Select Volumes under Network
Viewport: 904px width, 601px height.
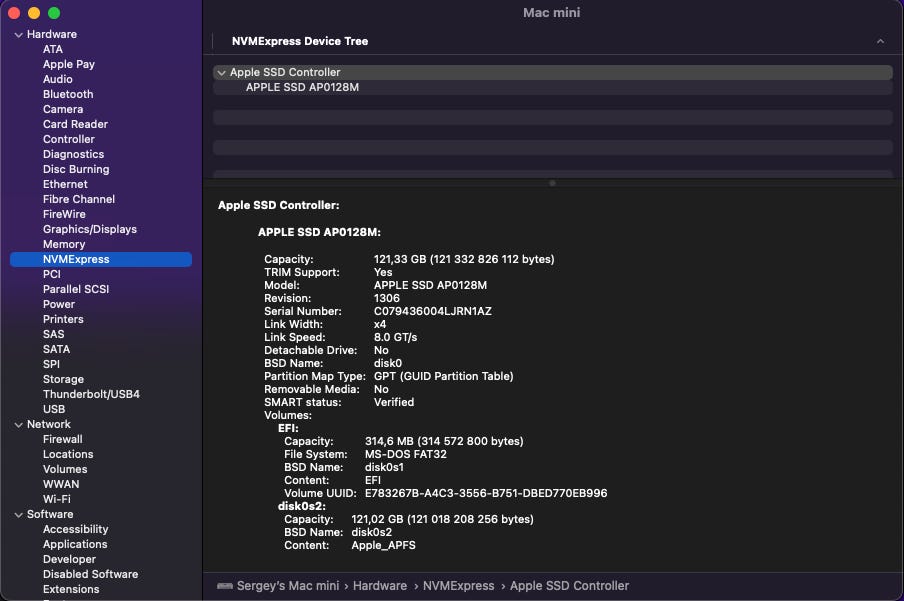65,469
